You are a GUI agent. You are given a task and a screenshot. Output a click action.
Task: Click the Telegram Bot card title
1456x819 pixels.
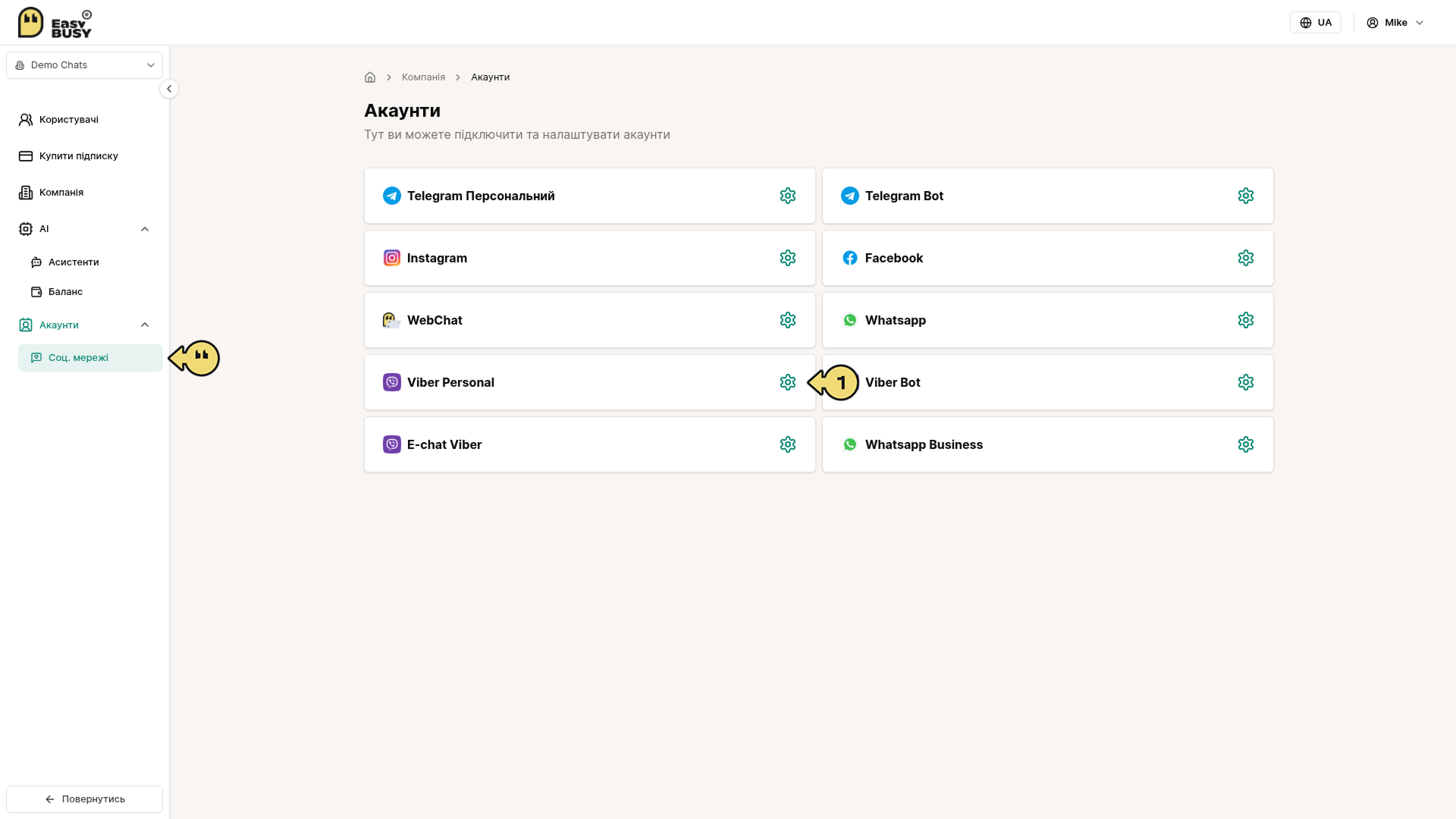click(x=904, y=196)
